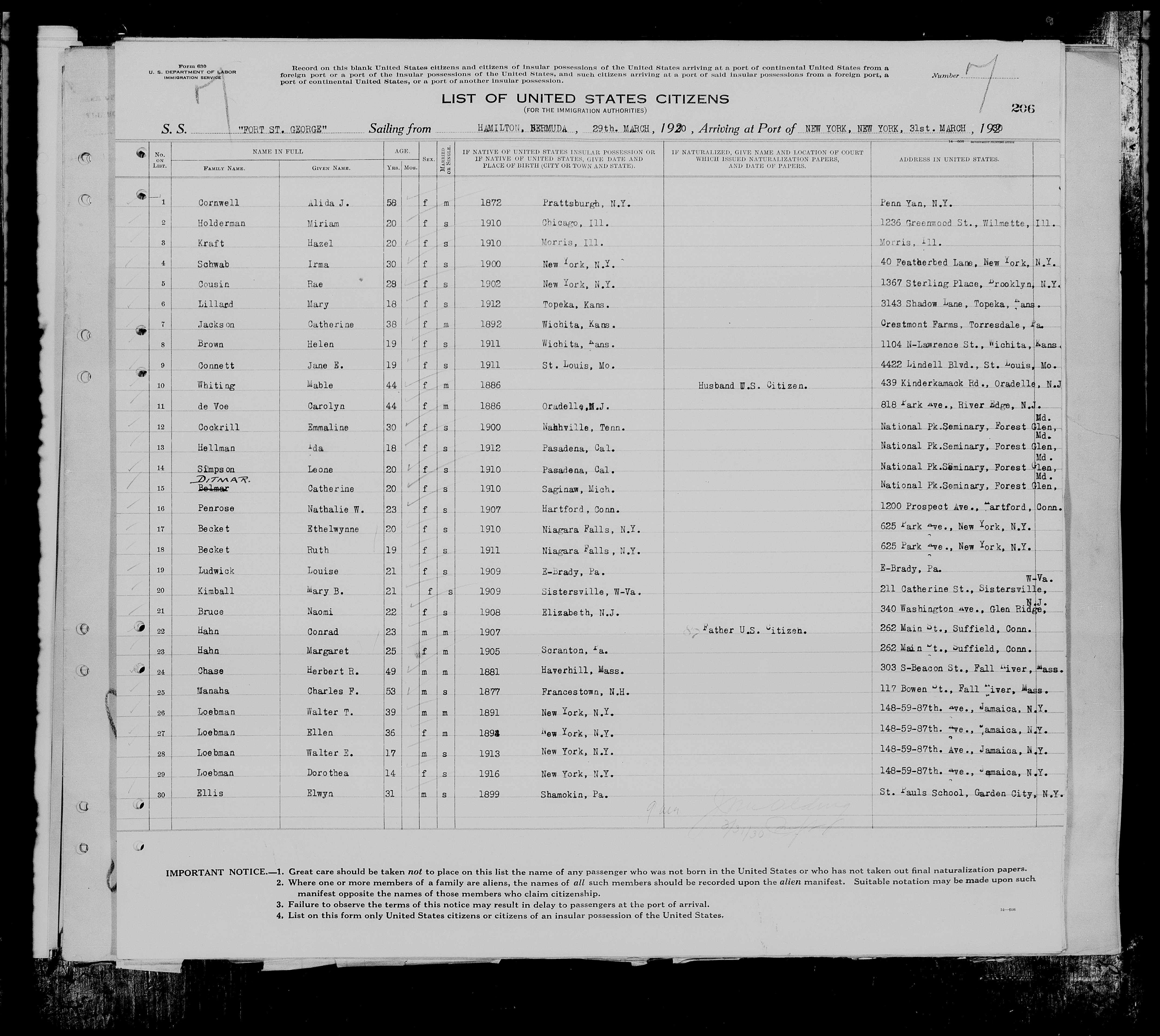Click birthplace Sistersville, W-Va.
This screenshot has height=1036, width=1160.
(x=591, y=592)
